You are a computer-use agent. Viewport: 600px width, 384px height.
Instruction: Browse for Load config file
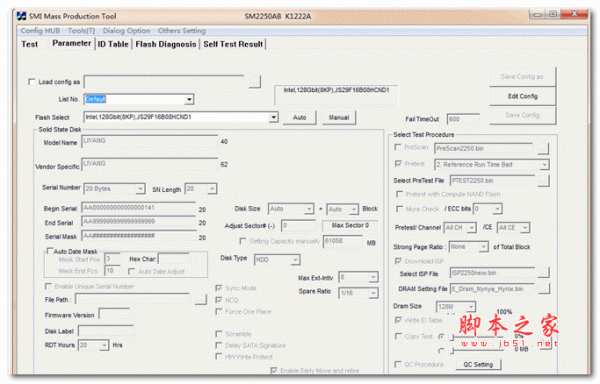pos(254,81)
